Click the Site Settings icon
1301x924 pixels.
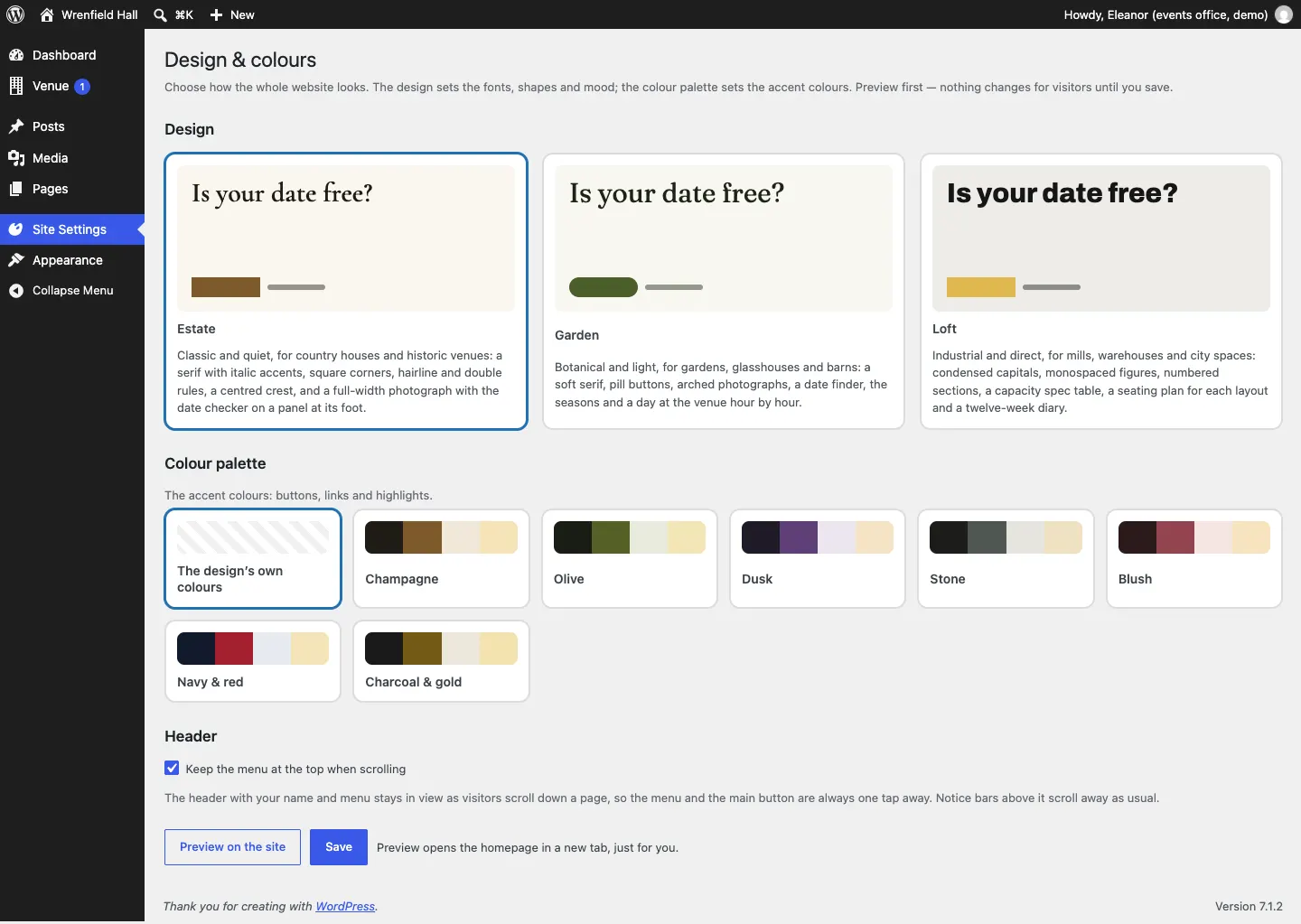click(x=16, y=229)
